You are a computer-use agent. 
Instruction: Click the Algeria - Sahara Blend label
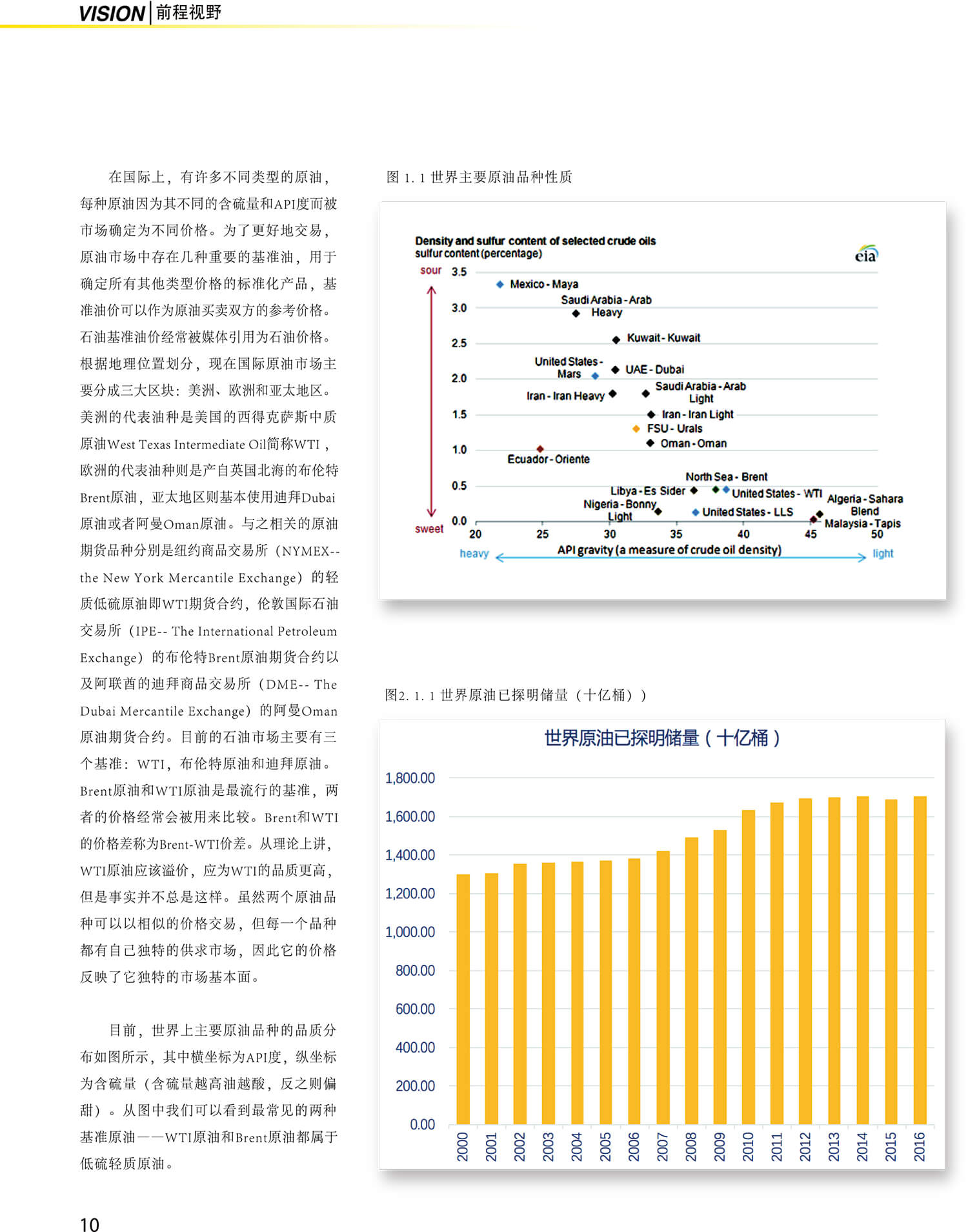click(x=865, y=505)
